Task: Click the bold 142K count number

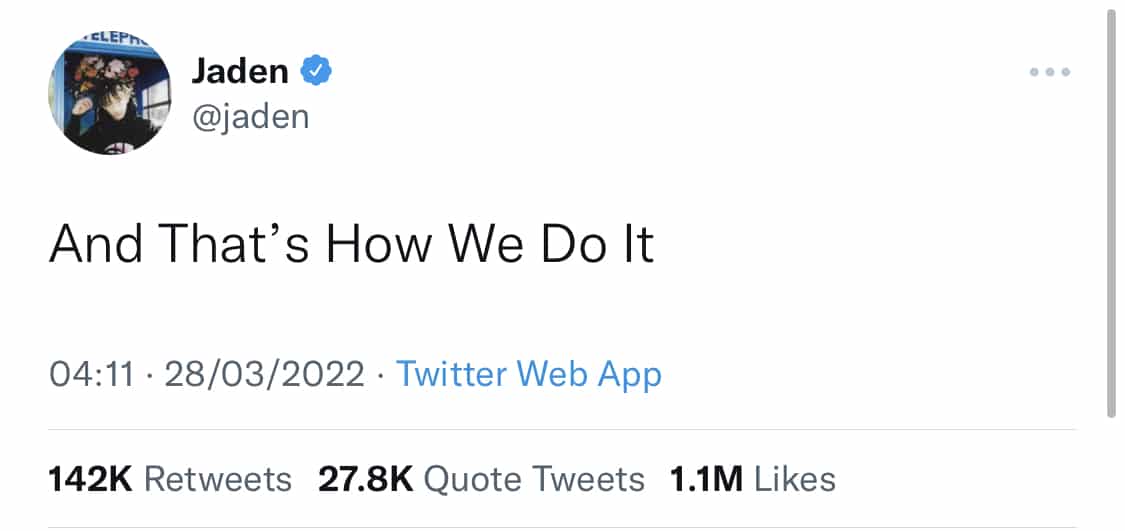Action: coord(90,479)
